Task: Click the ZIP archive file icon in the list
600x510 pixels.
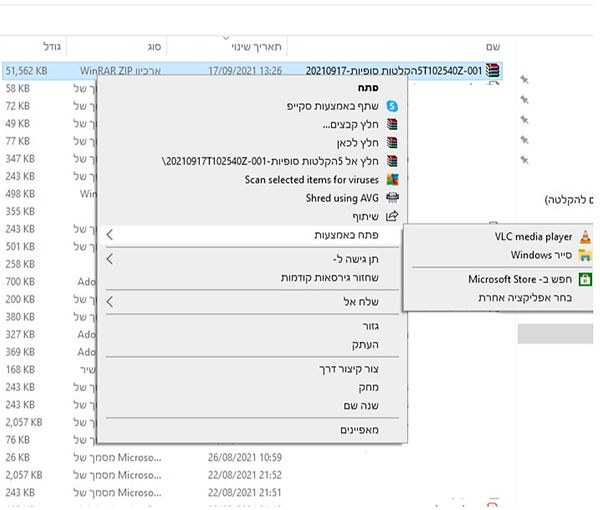Action: [x=492, y=70]
